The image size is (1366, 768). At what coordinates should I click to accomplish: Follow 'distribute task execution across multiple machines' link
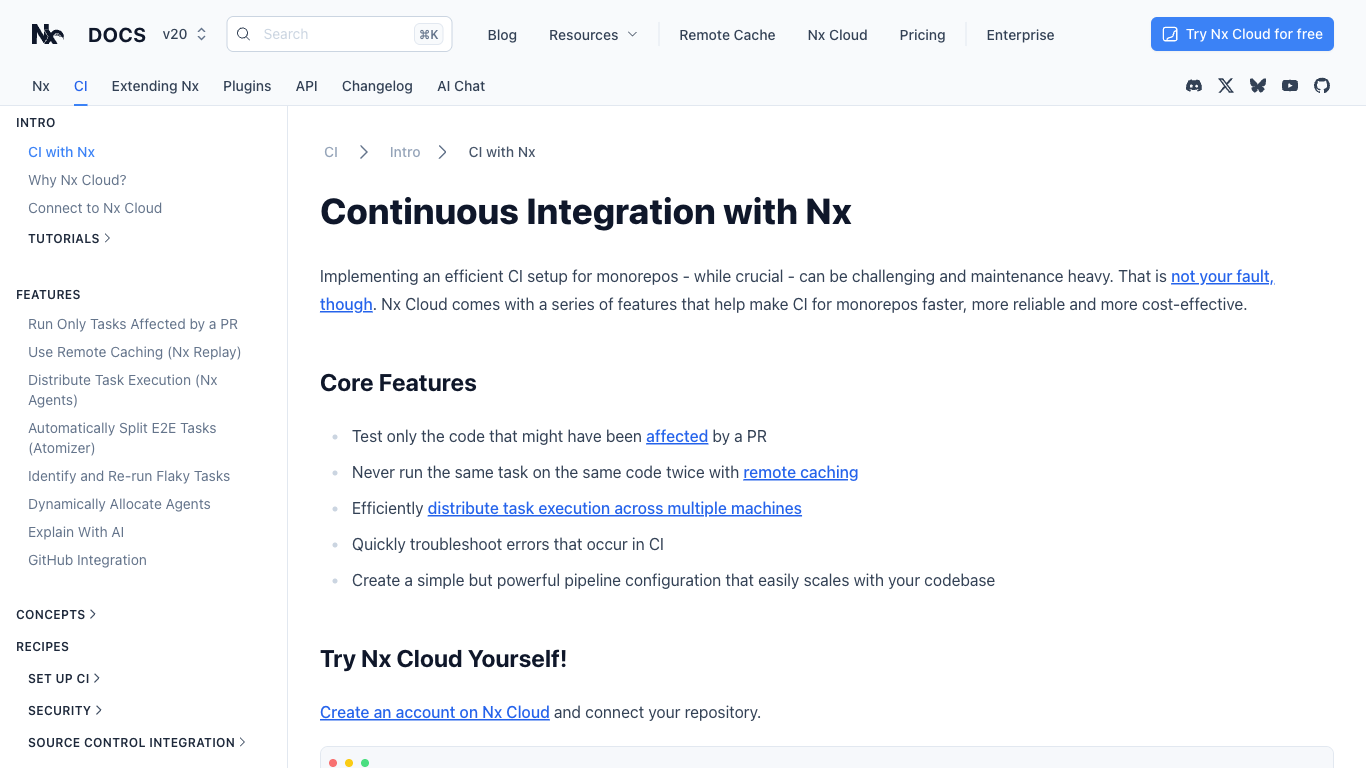point(615,508)
